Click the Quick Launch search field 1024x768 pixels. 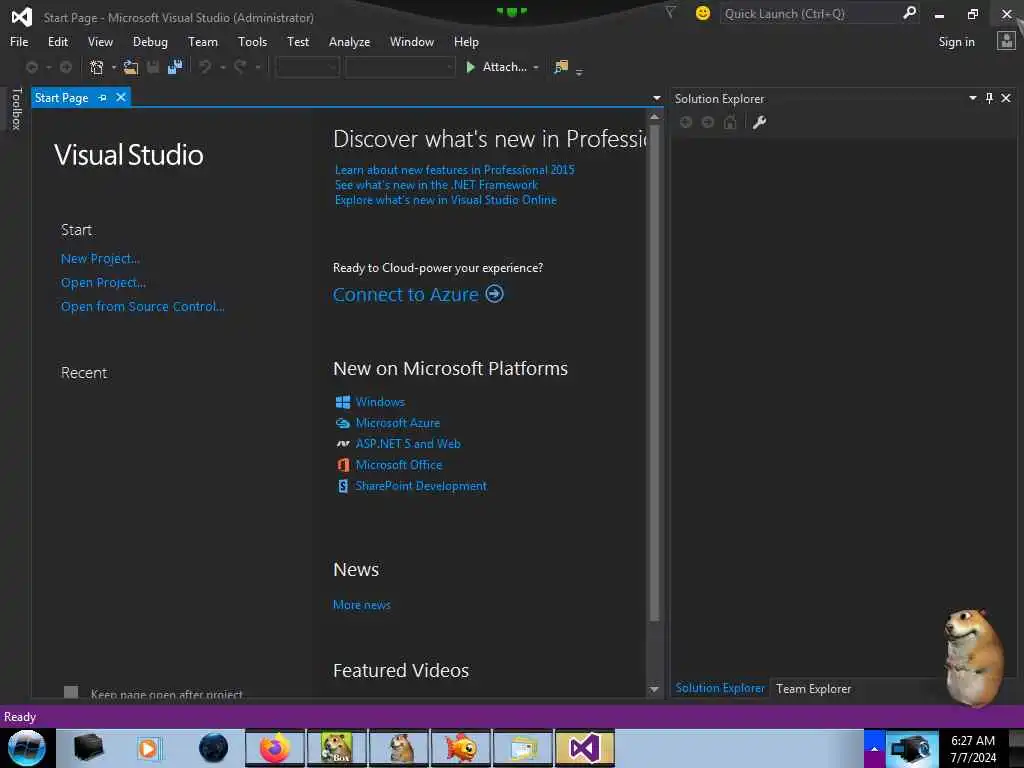(x=810, y=13)
